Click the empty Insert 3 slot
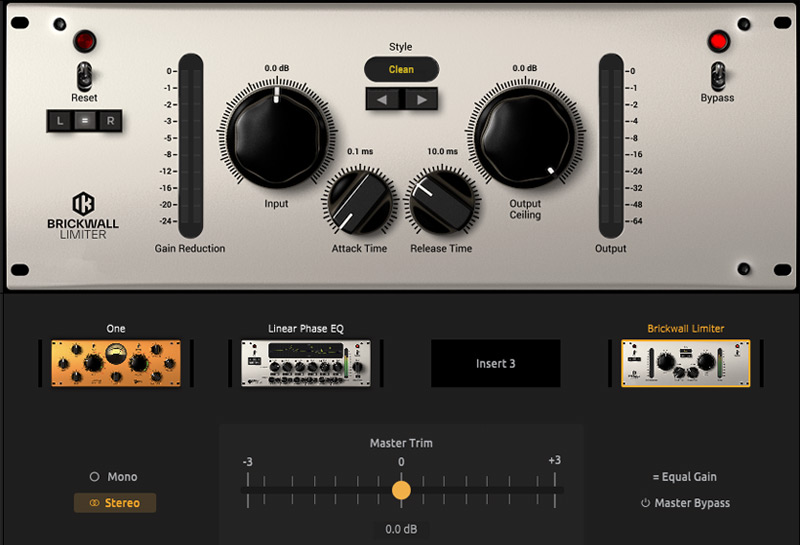The height and width of the screenshot is (545, 800). point(496,363)
